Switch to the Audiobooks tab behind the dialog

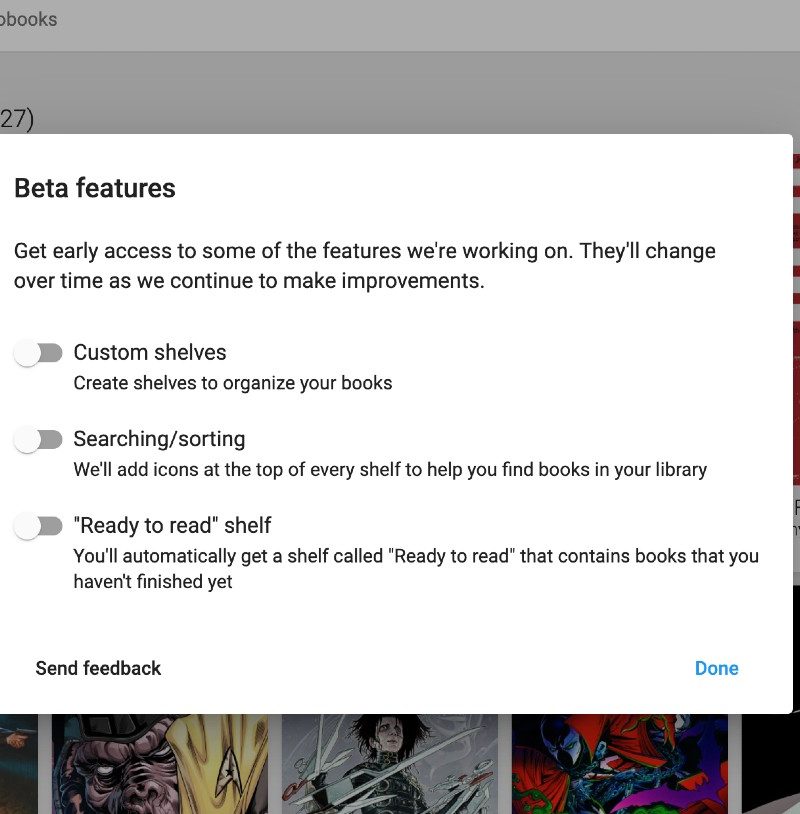(x=29, y=19)
